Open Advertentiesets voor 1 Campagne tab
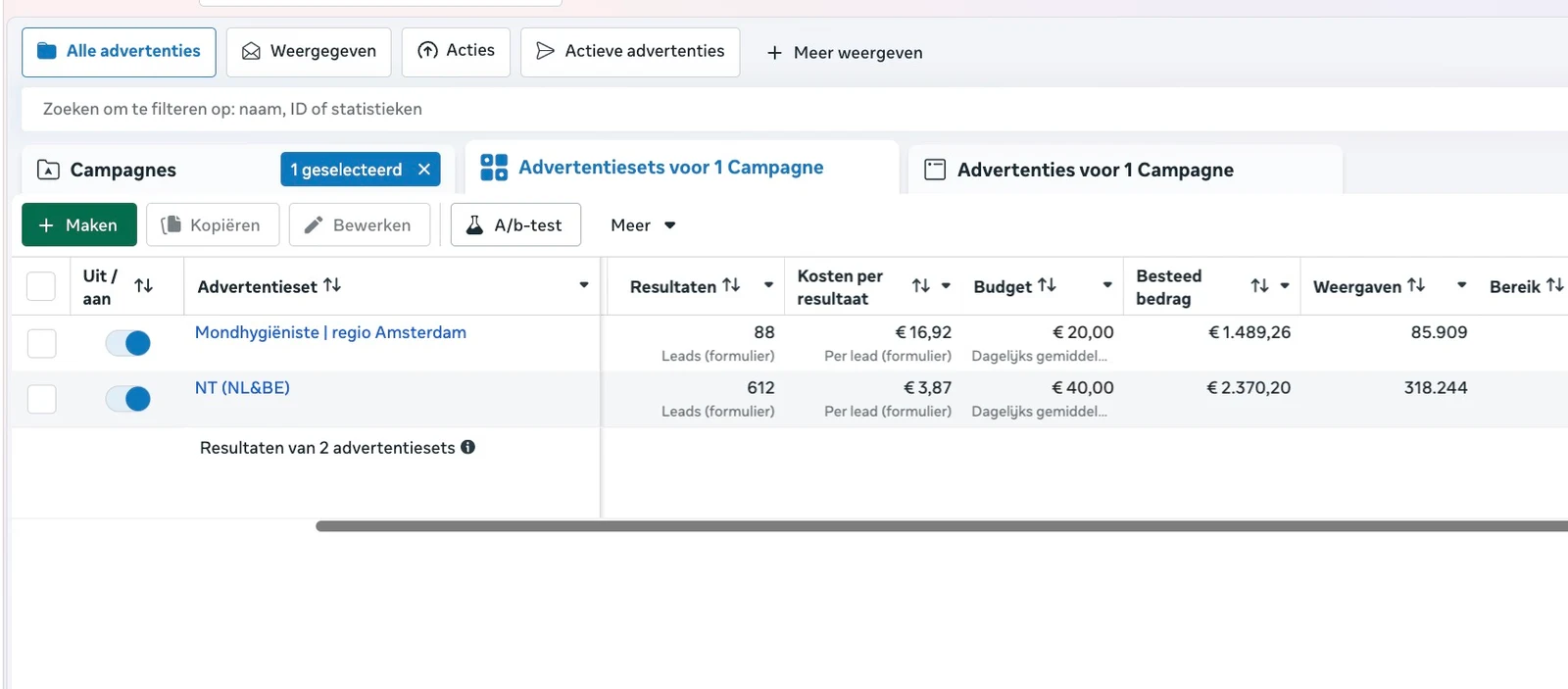The width and height of the screenshot is (1568, 689). (x=682, y=168)
